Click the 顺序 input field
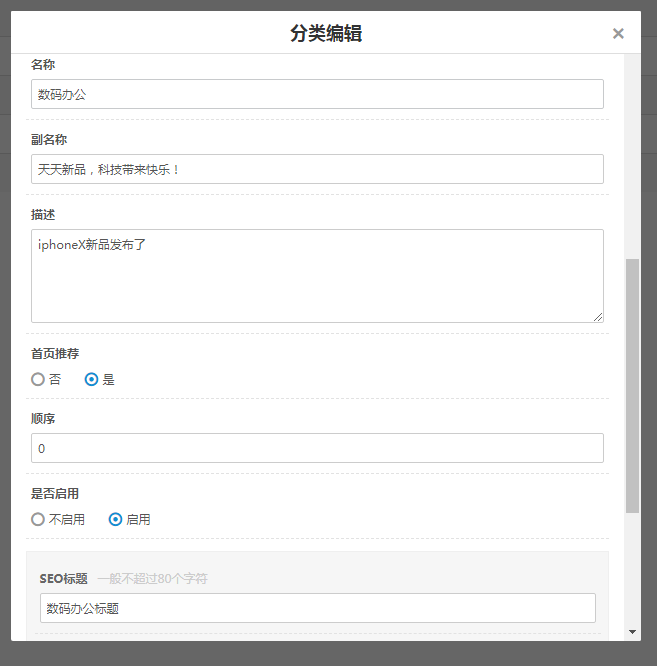 [x=317, y=448]
